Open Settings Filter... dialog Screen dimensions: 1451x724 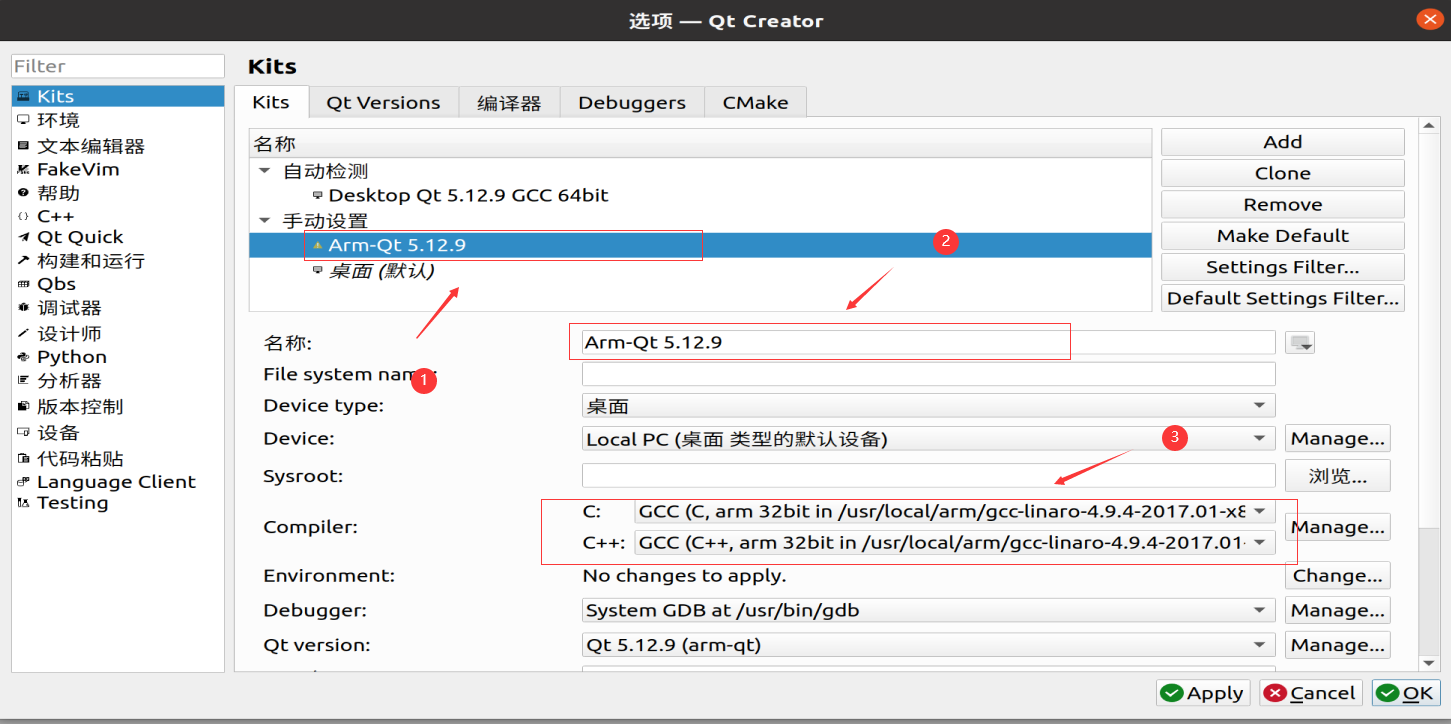tap(1283, 267)
